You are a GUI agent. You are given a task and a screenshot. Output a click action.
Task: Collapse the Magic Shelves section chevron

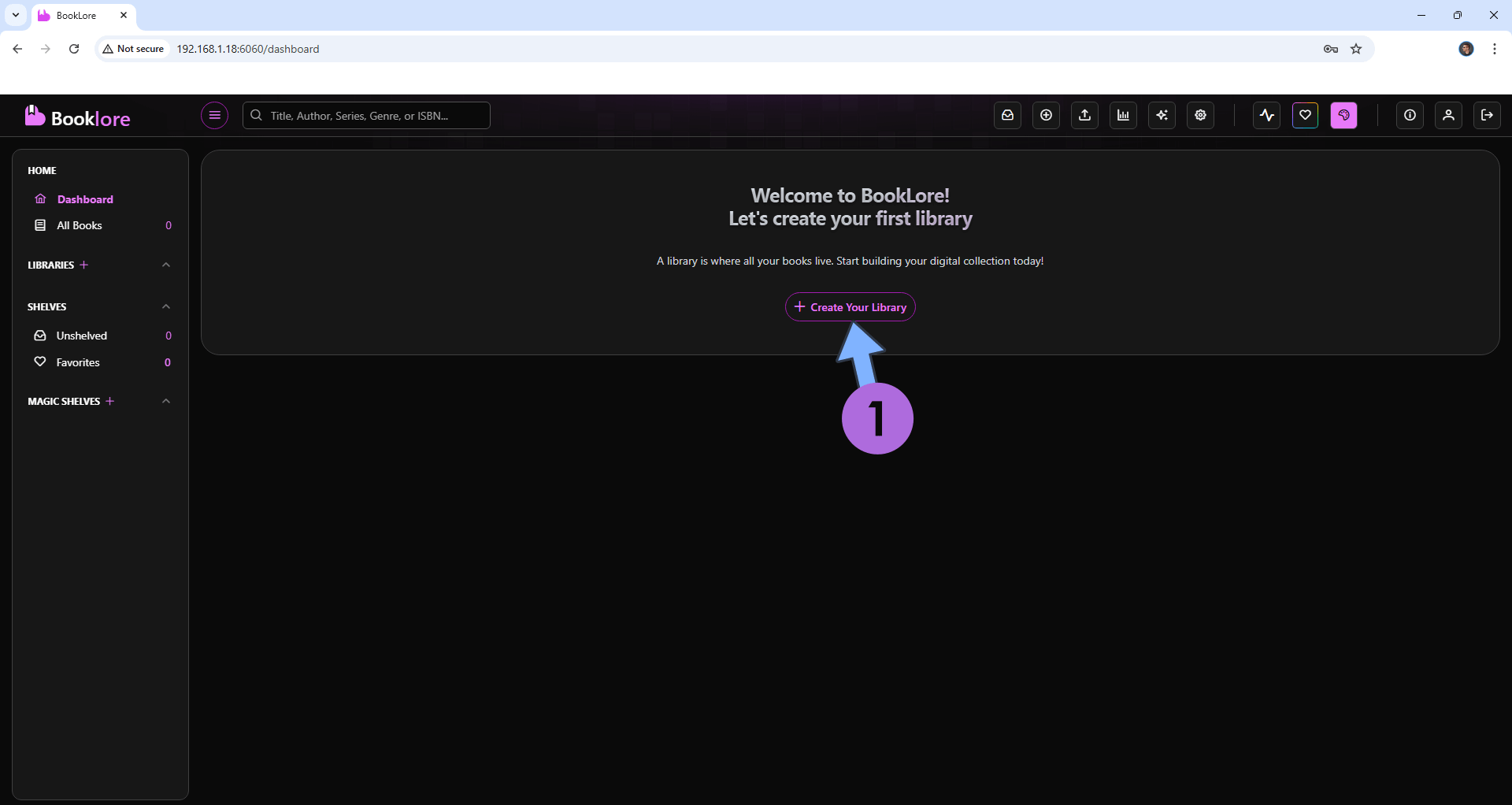click(x=166, y=401)
